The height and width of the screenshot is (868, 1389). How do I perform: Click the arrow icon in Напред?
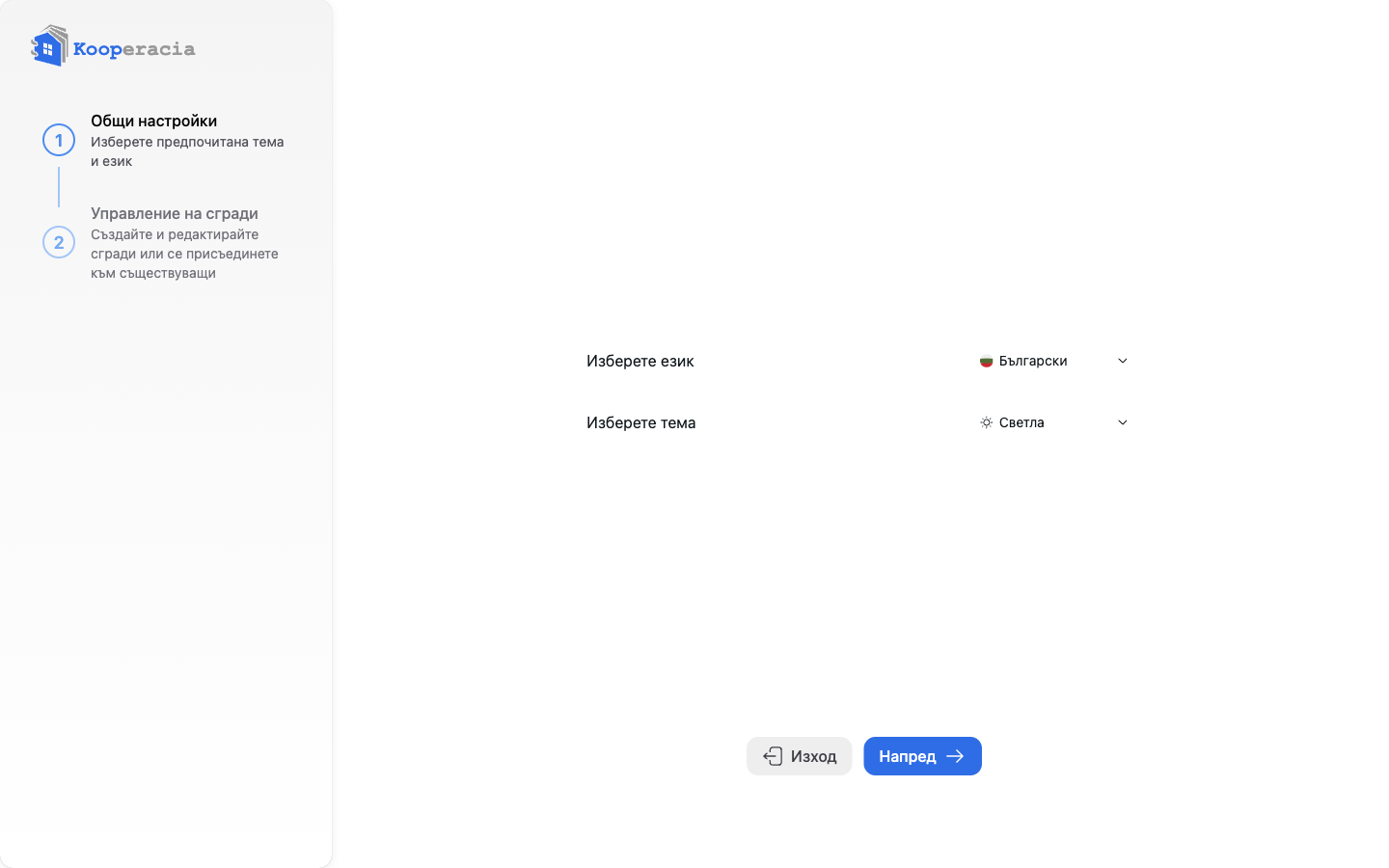(x=955, y=756)
